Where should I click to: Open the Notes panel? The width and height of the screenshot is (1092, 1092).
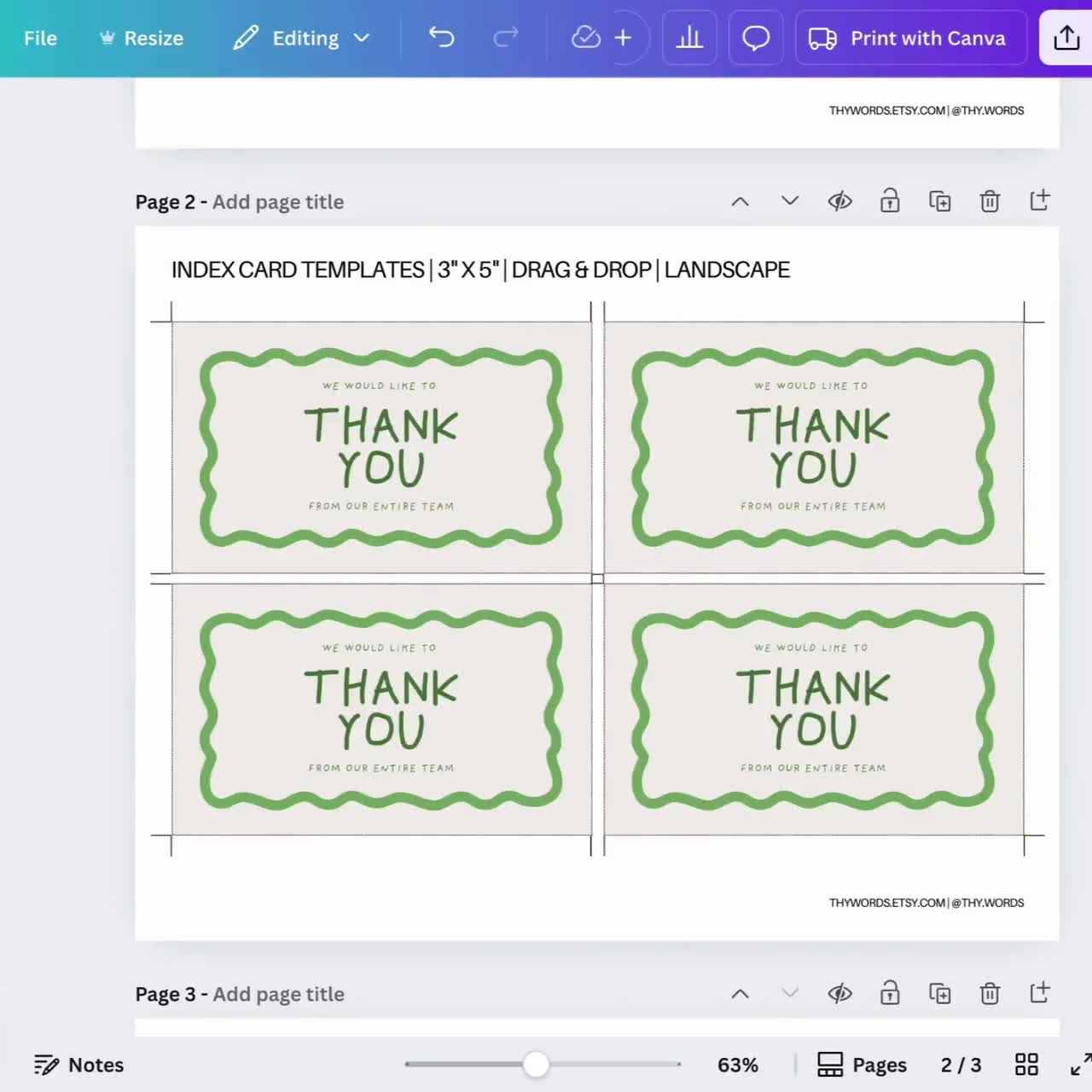pyautogui.click(x=78, y=1065)
